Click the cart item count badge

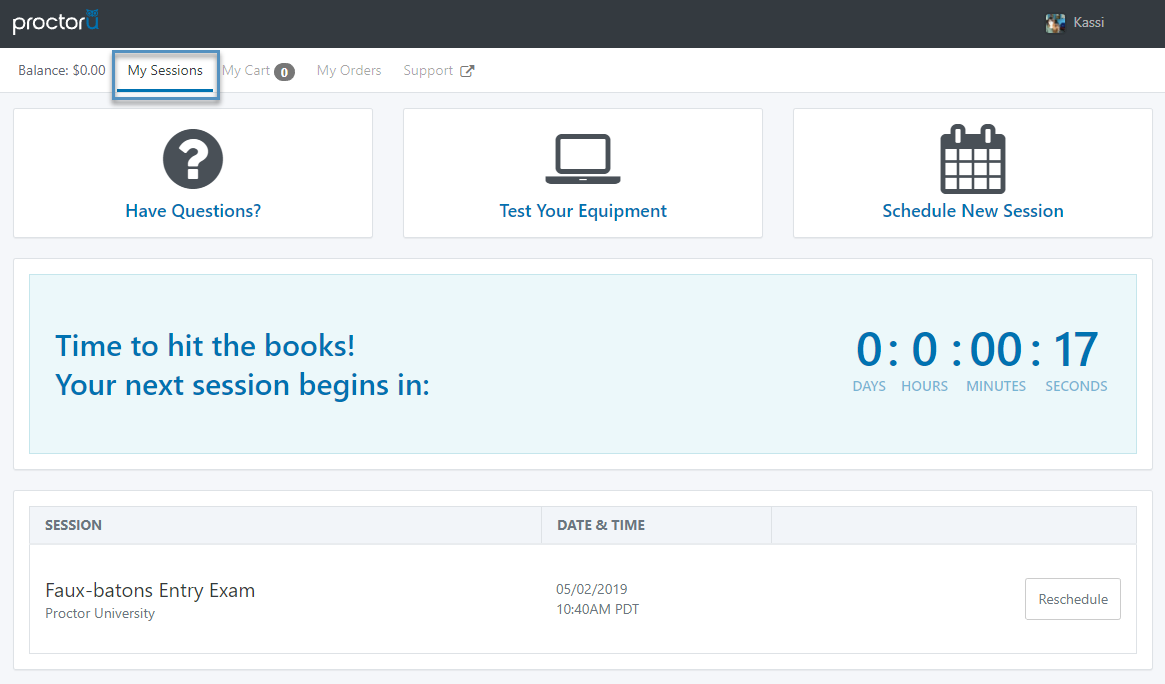pos(284,72)
